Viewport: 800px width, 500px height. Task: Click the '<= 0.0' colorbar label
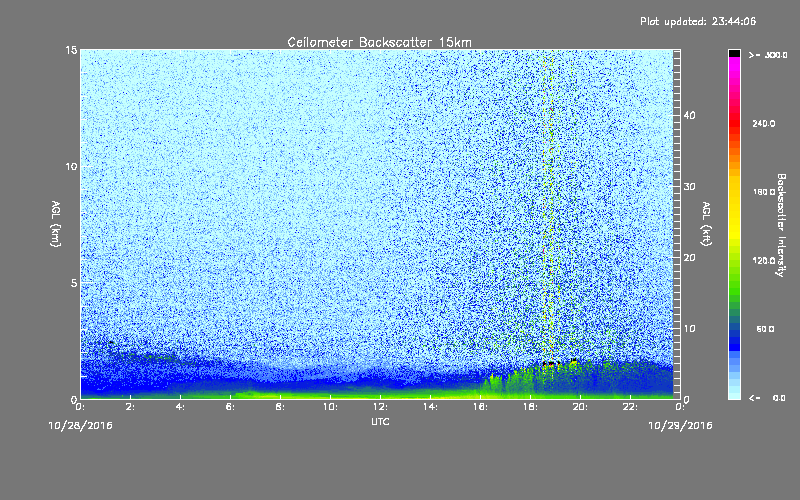pos(767,398)
